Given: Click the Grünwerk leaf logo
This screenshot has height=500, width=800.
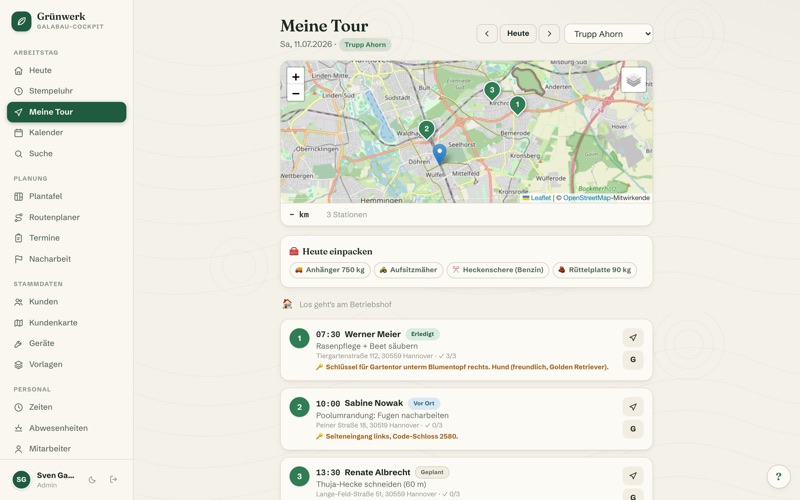Looking at the screenshot, I should tap(21, 21).
